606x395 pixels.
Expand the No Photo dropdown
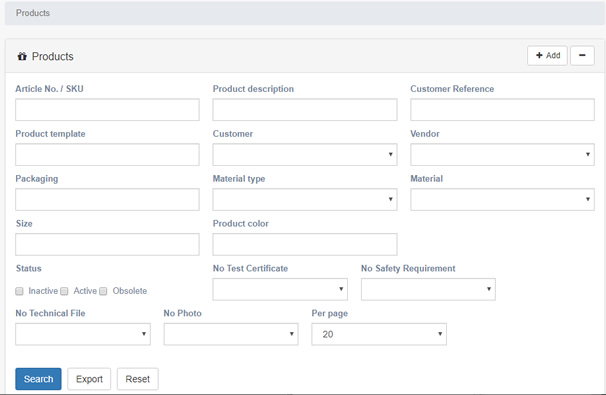pyautogui.click(x=231, y=334)
